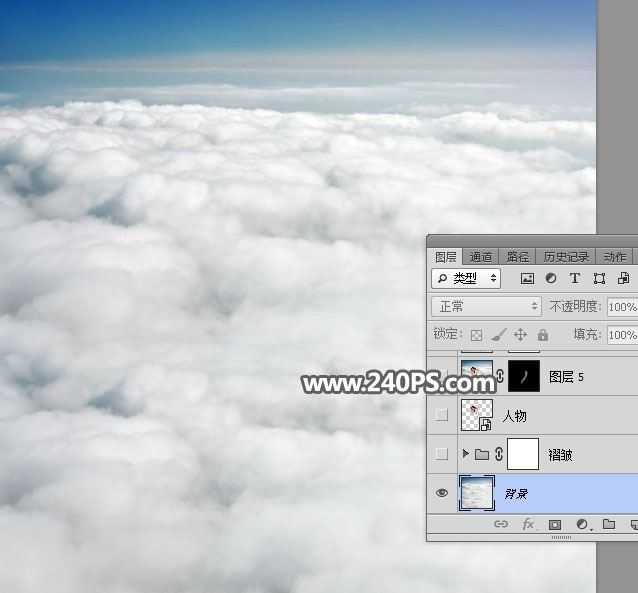Switch to the 历史记录 tab

coord(566,257)
